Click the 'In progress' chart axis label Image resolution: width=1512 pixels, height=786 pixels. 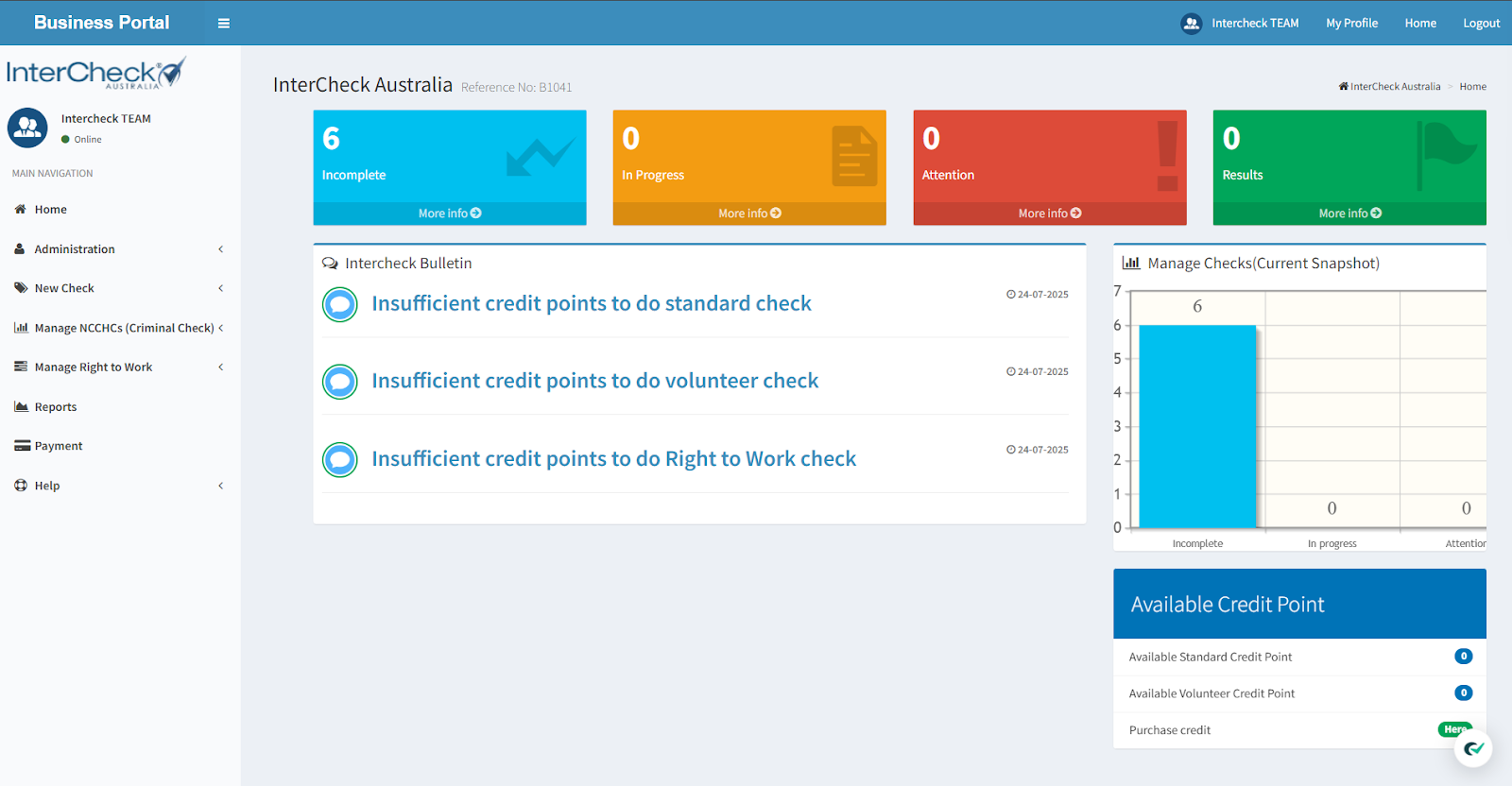click(x=1332, y=543)
